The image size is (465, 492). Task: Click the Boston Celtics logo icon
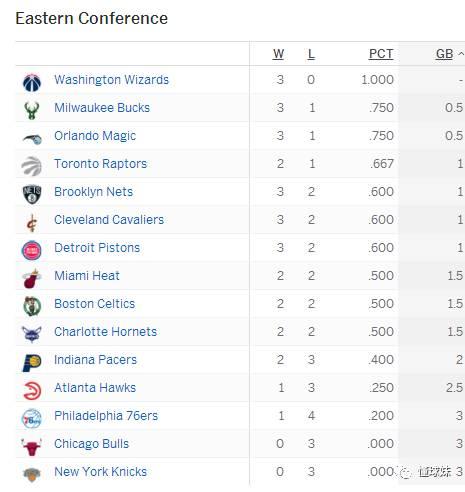point(32,306)
